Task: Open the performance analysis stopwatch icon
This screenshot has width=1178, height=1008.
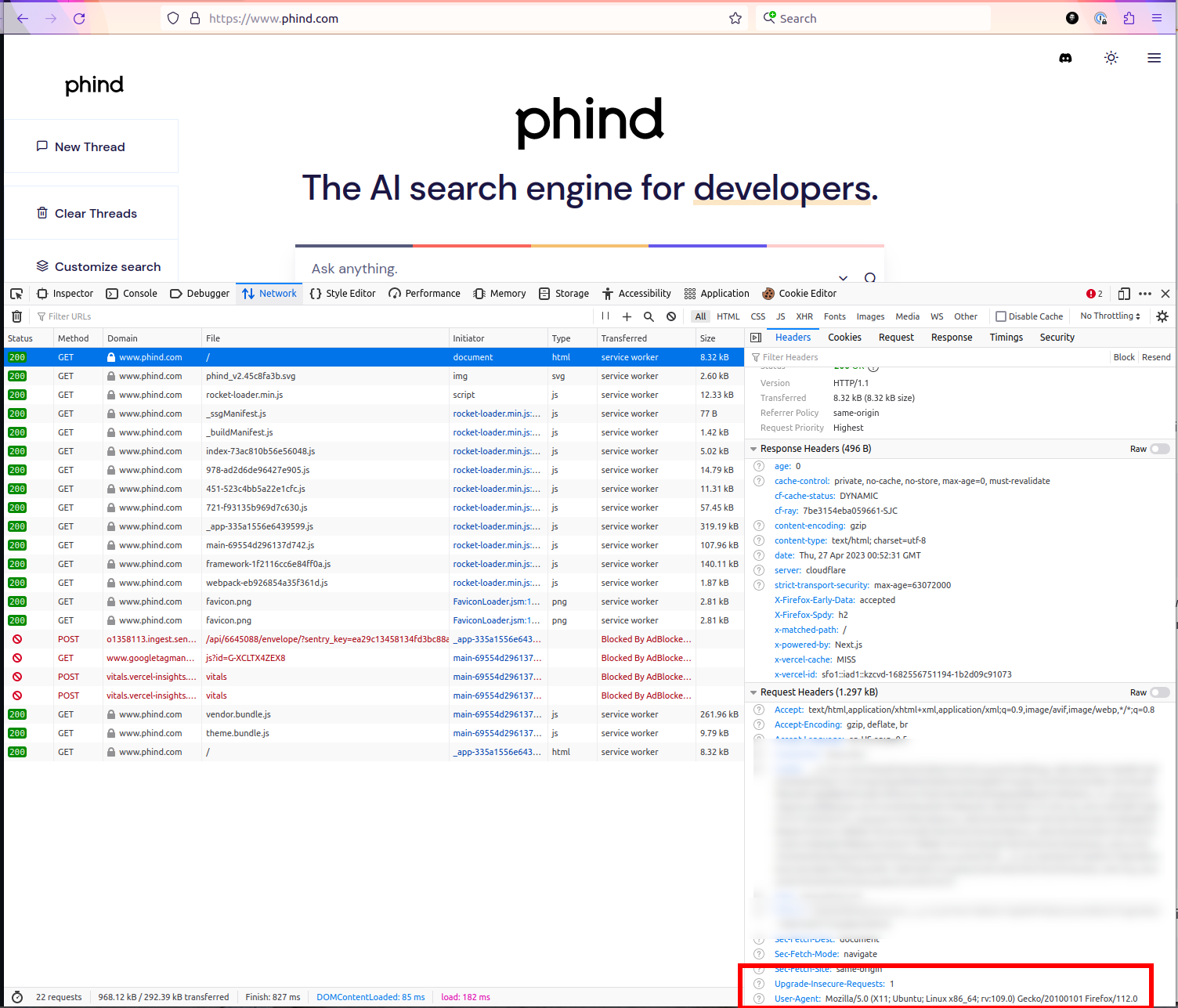Action: [17, 997]
